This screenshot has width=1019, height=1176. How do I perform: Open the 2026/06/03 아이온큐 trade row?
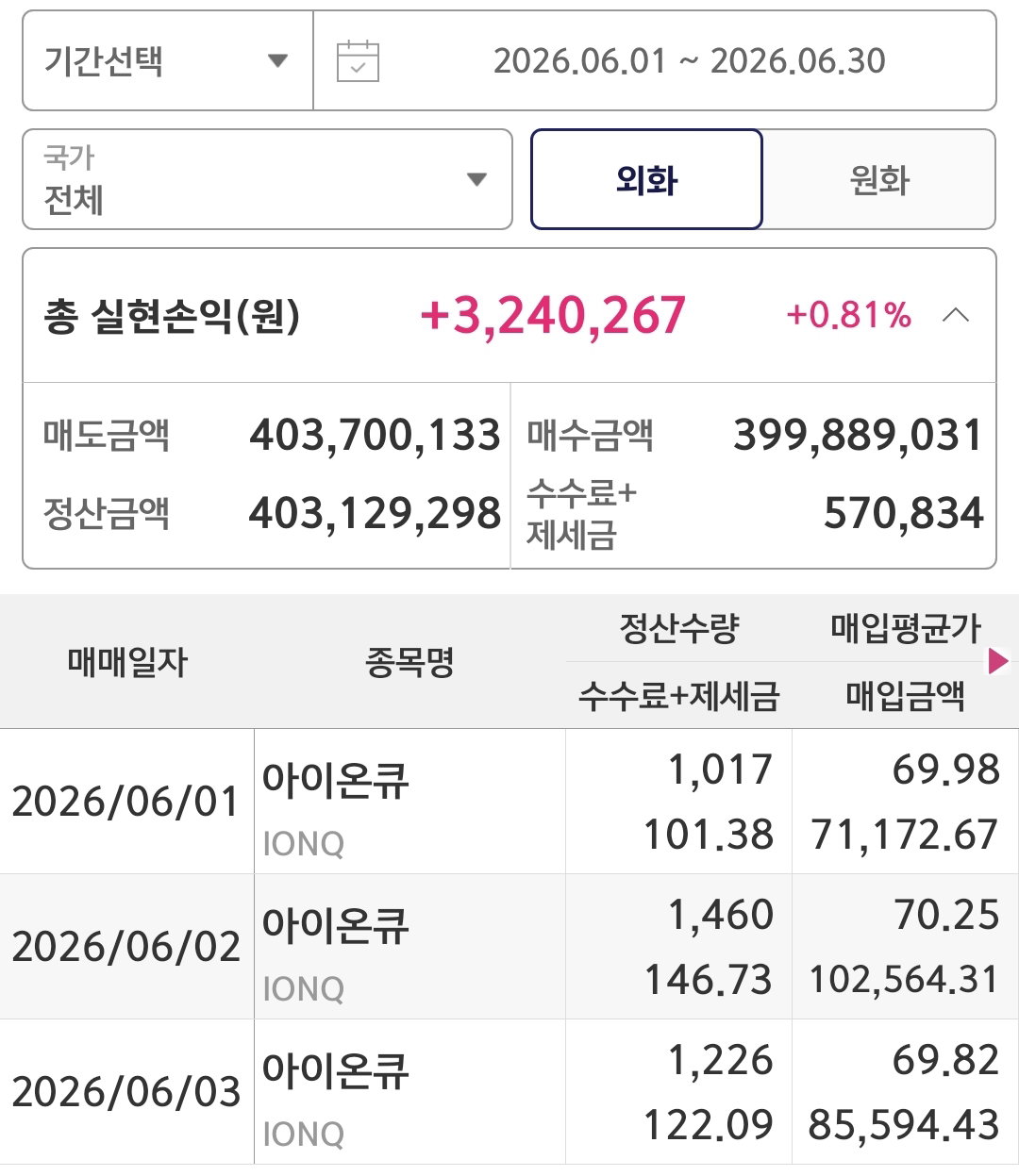509,1092
